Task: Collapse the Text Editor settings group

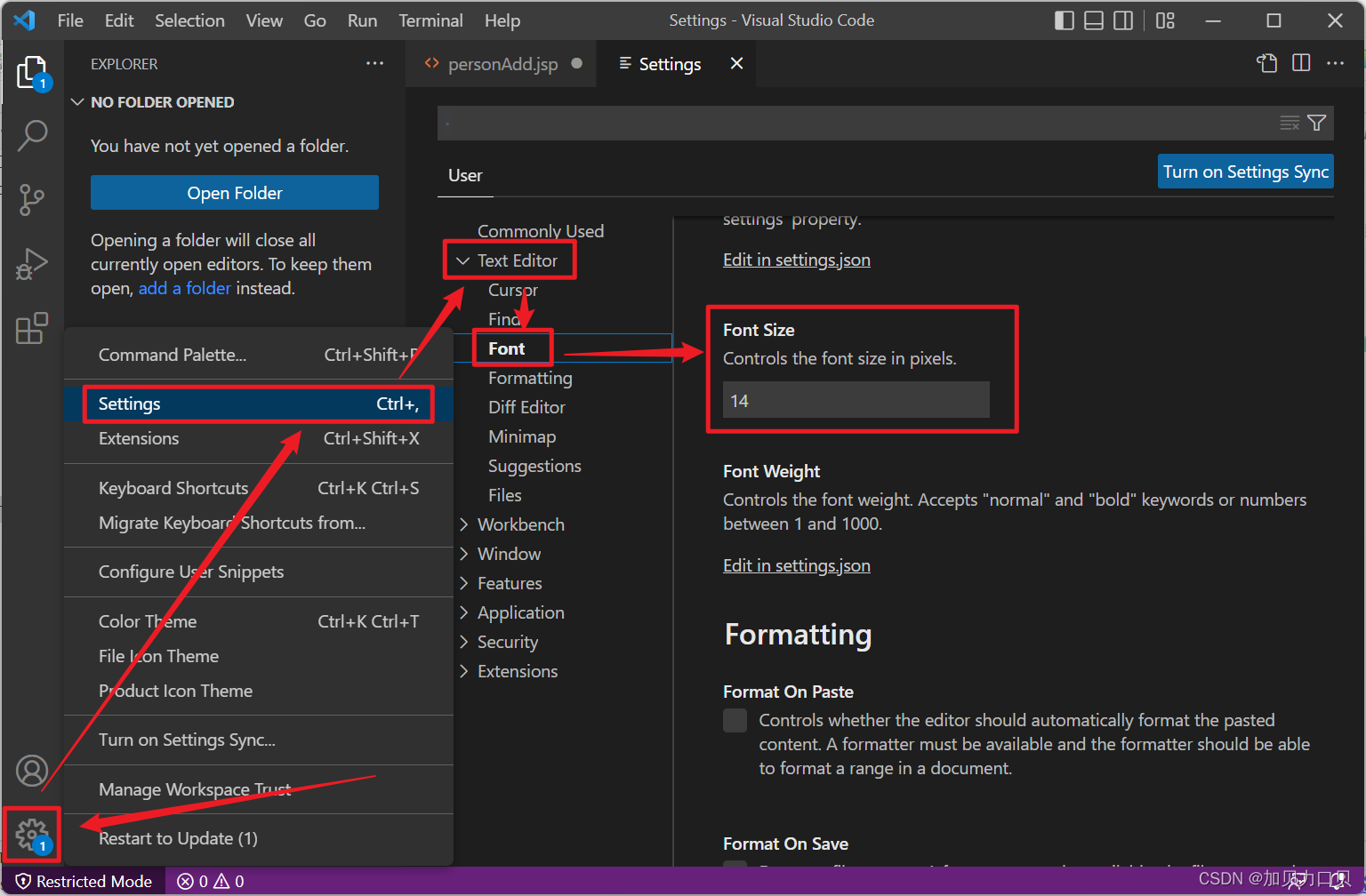Action: click(462, 260)
